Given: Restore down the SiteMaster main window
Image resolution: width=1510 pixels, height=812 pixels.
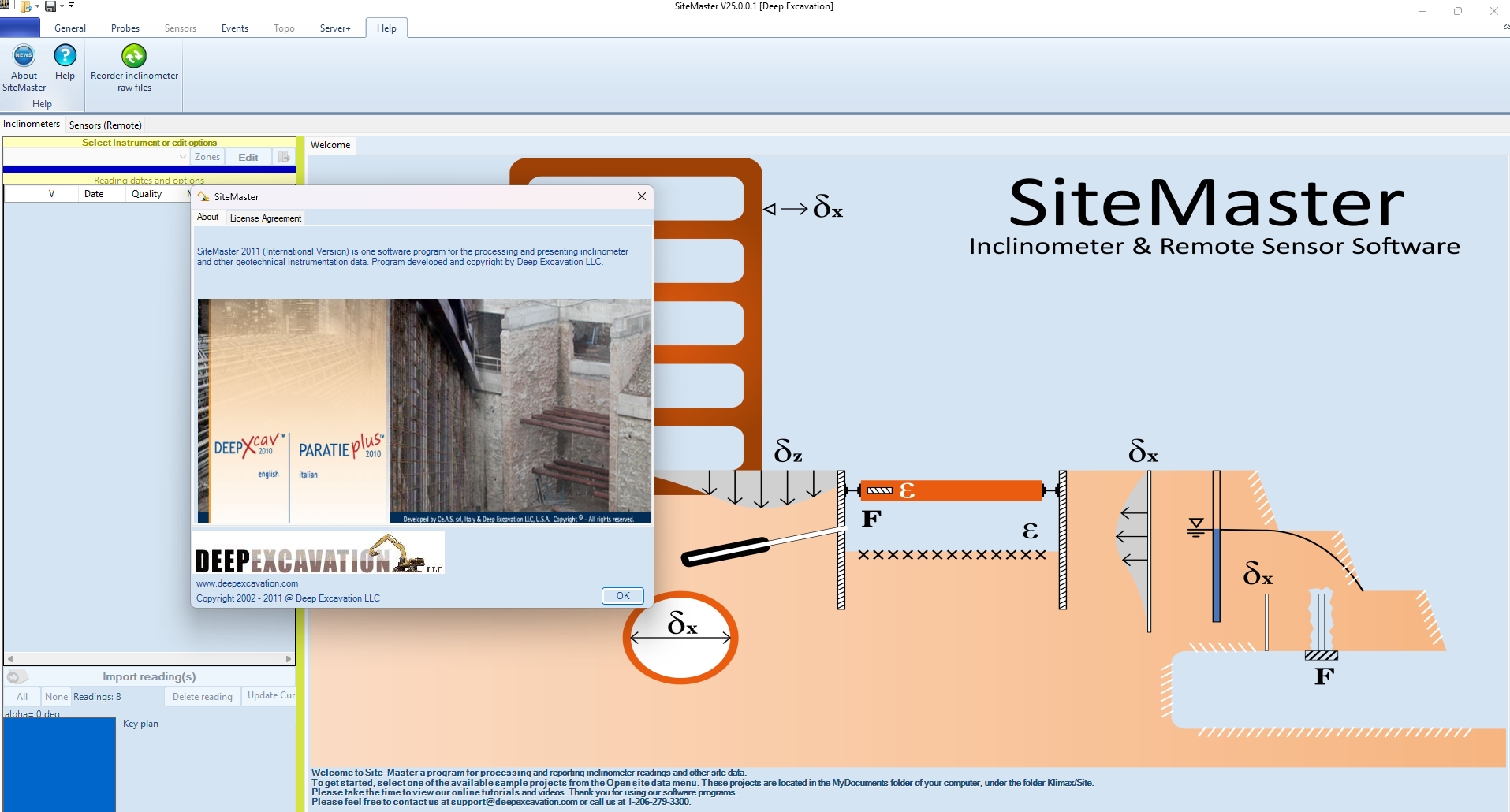Looking at the screenshot, I should tap(1458, 11).
